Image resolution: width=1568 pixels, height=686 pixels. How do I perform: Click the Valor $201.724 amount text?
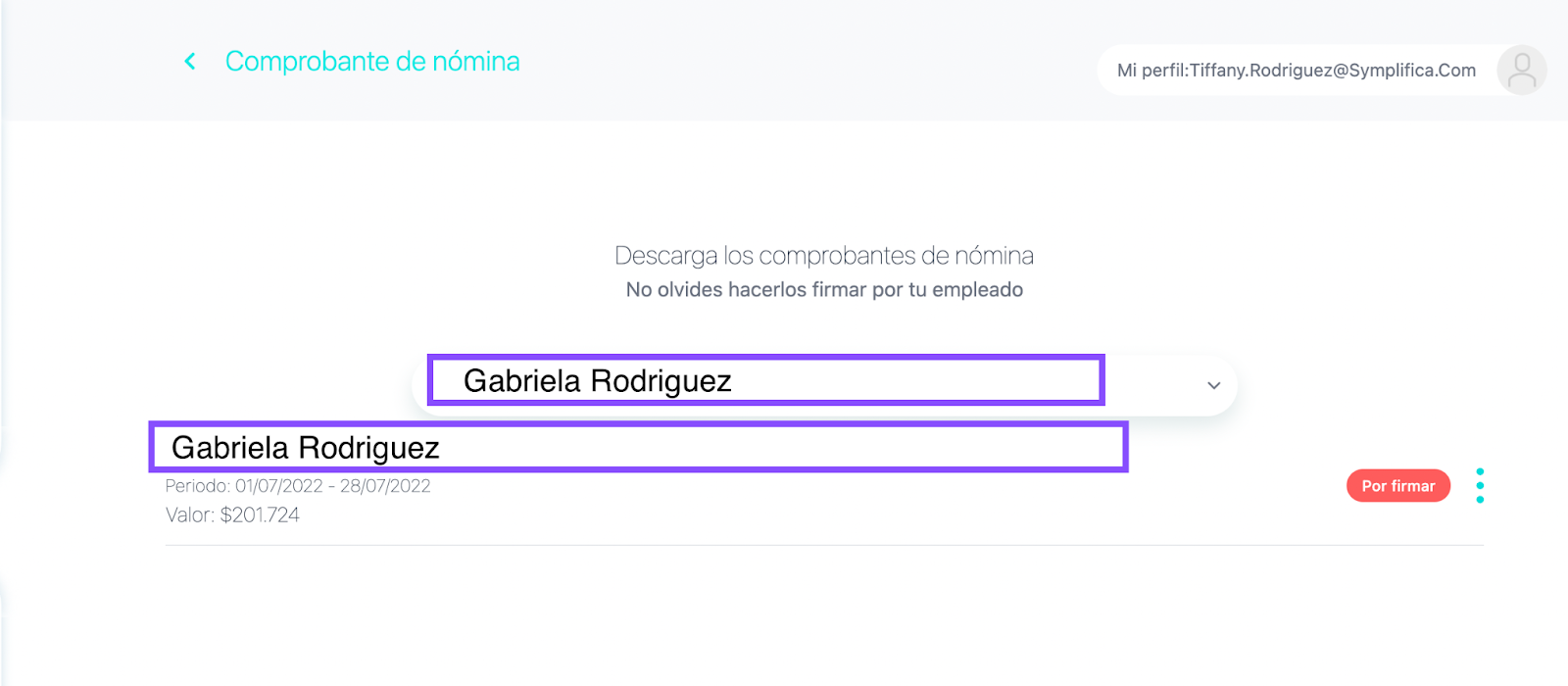point(232,515)
